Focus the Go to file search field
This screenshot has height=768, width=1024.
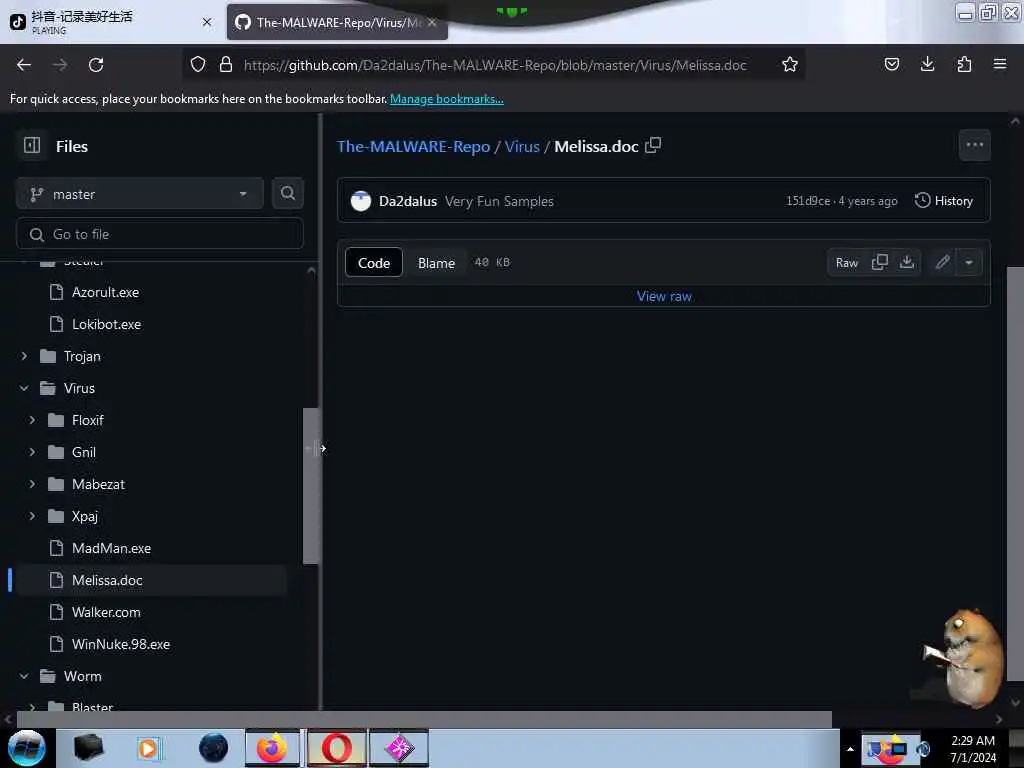(159, 234)
